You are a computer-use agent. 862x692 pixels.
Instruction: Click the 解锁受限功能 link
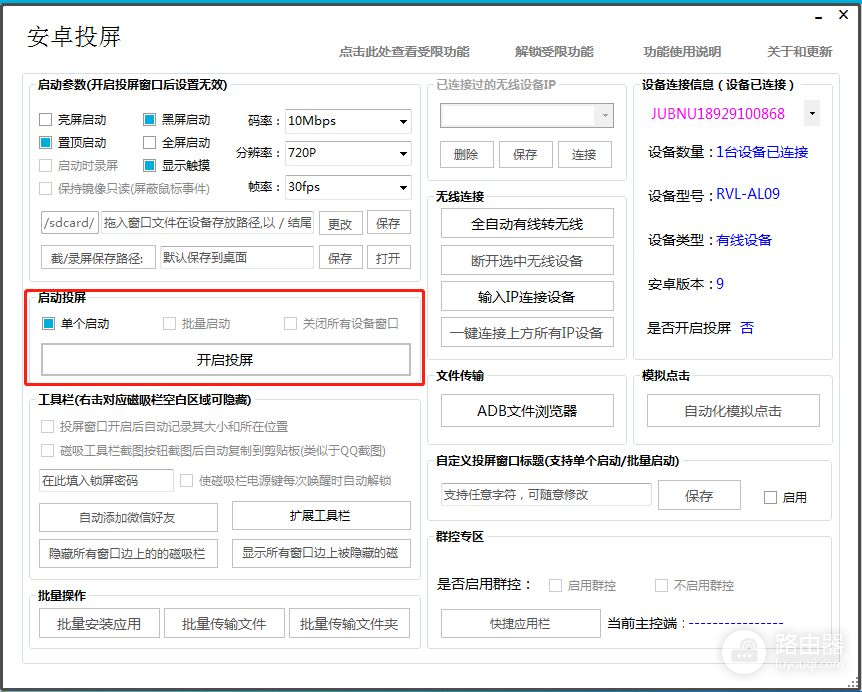(554, 52)
